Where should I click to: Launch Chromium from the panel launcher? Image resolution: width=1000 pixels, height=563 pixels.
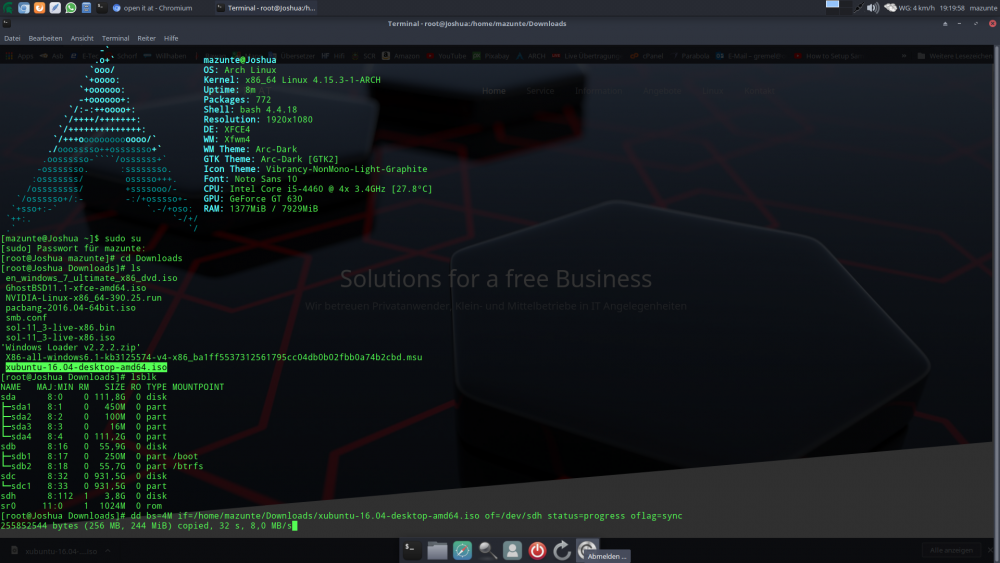click(24, 8)
